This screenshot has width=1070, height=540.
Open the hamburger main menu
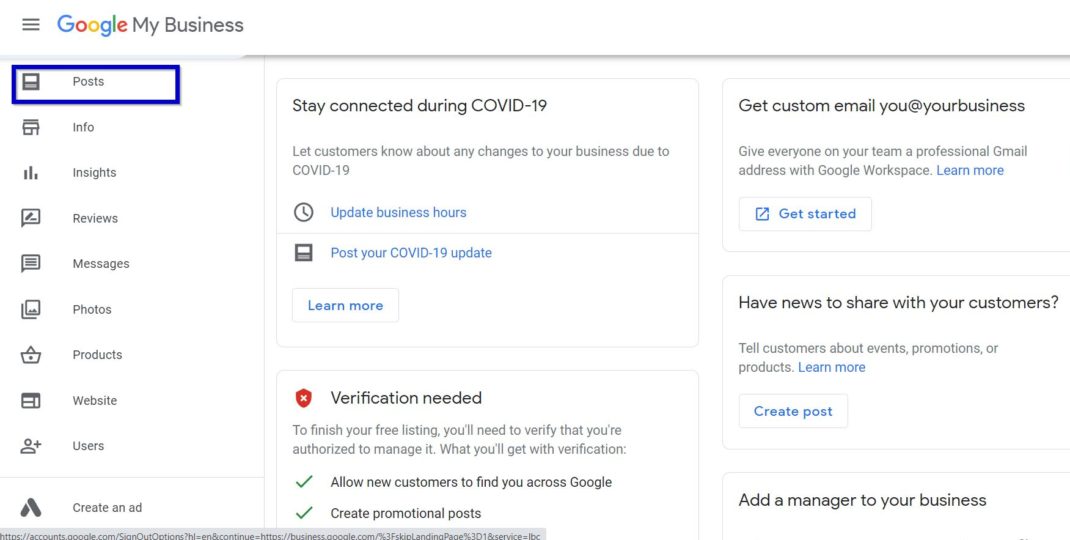click(x=31, y=25)
